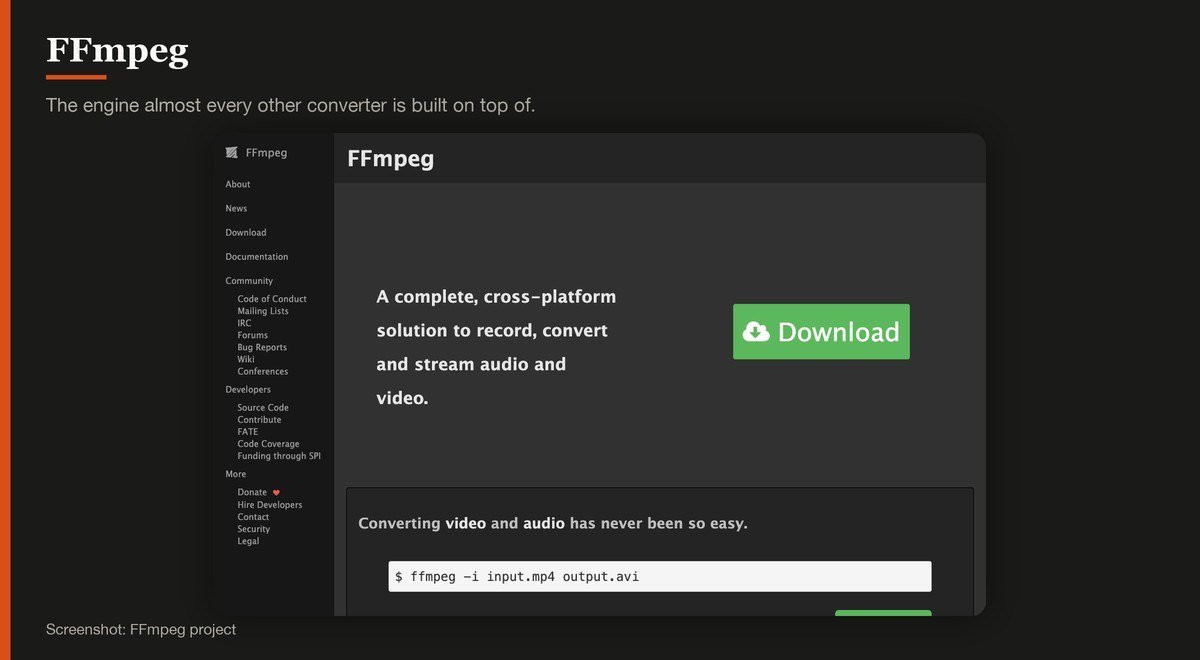Screen dimensions: 1200x660
Task: Open the Wiki link
Action: tap(246, 359)
